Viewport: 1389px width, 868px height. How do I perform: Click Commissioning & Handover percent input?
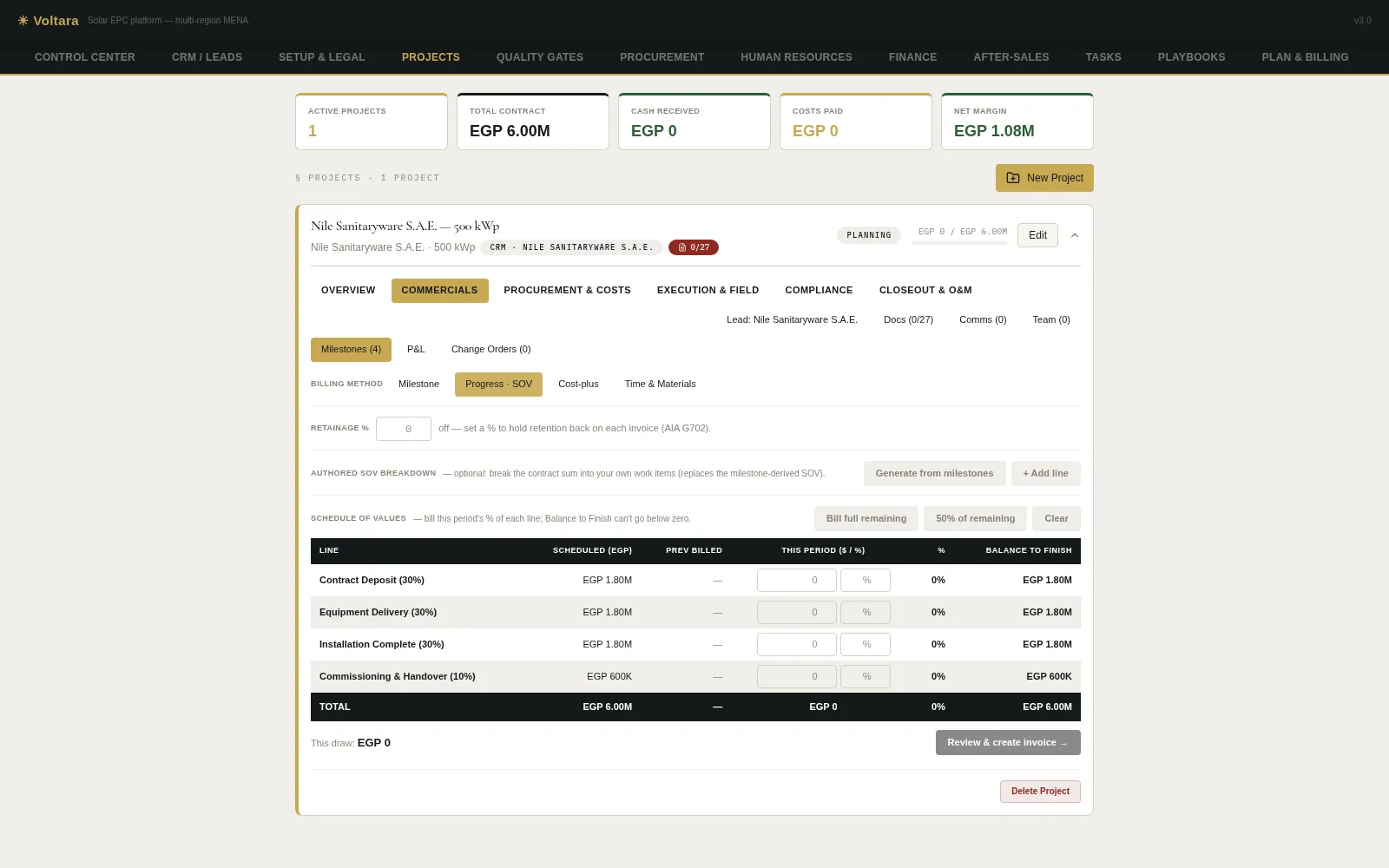(x=866, y=677)
